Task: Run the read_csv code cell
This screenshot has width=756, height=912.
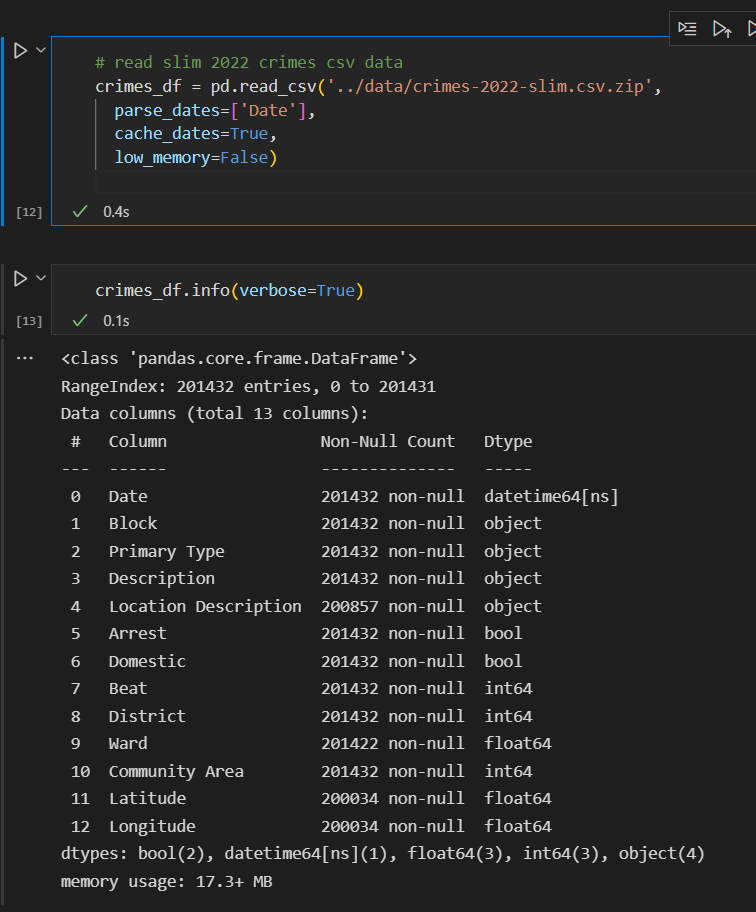Action: click(20, 50)
